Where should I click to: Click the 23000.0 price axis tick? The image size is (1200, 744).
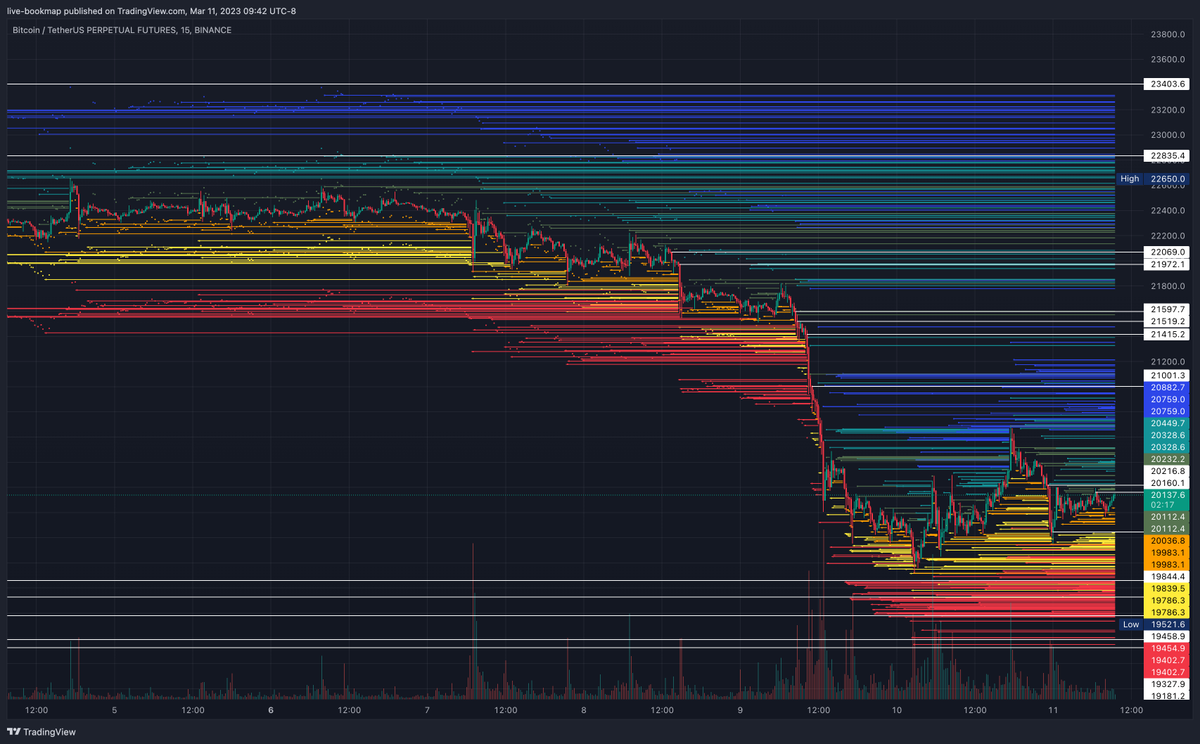(x=1167, y=135)
